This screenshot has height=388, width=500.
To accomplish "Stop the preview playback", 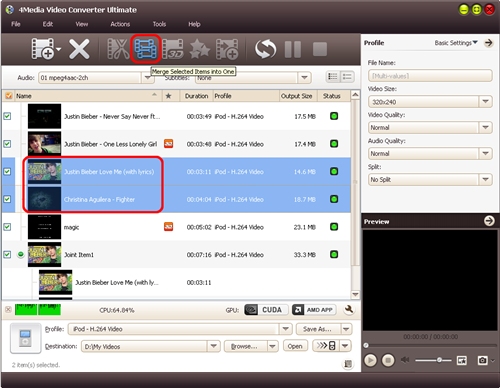I will [x=388, y=360].
